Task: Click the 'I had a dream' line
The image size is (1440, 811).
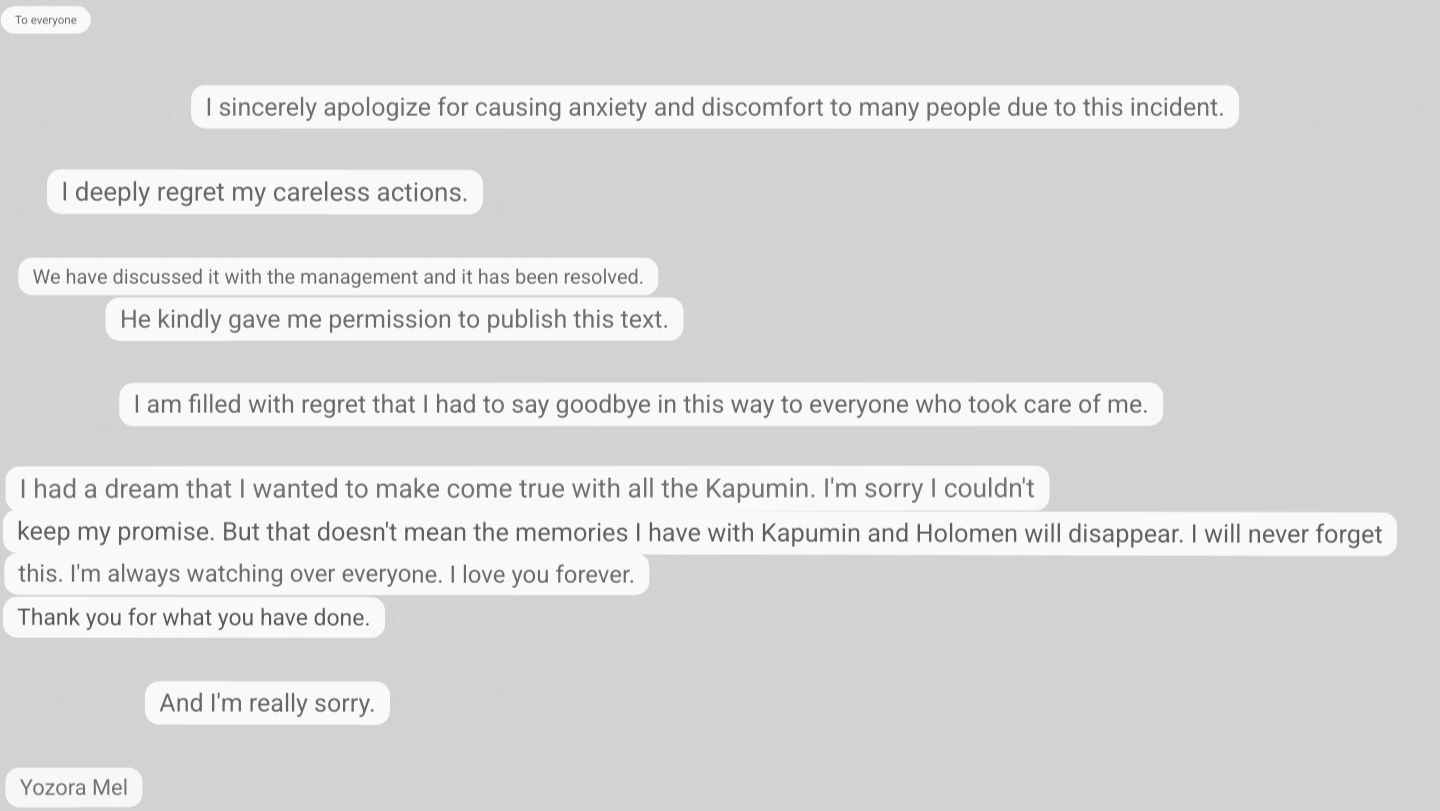Action: (527, 488)
